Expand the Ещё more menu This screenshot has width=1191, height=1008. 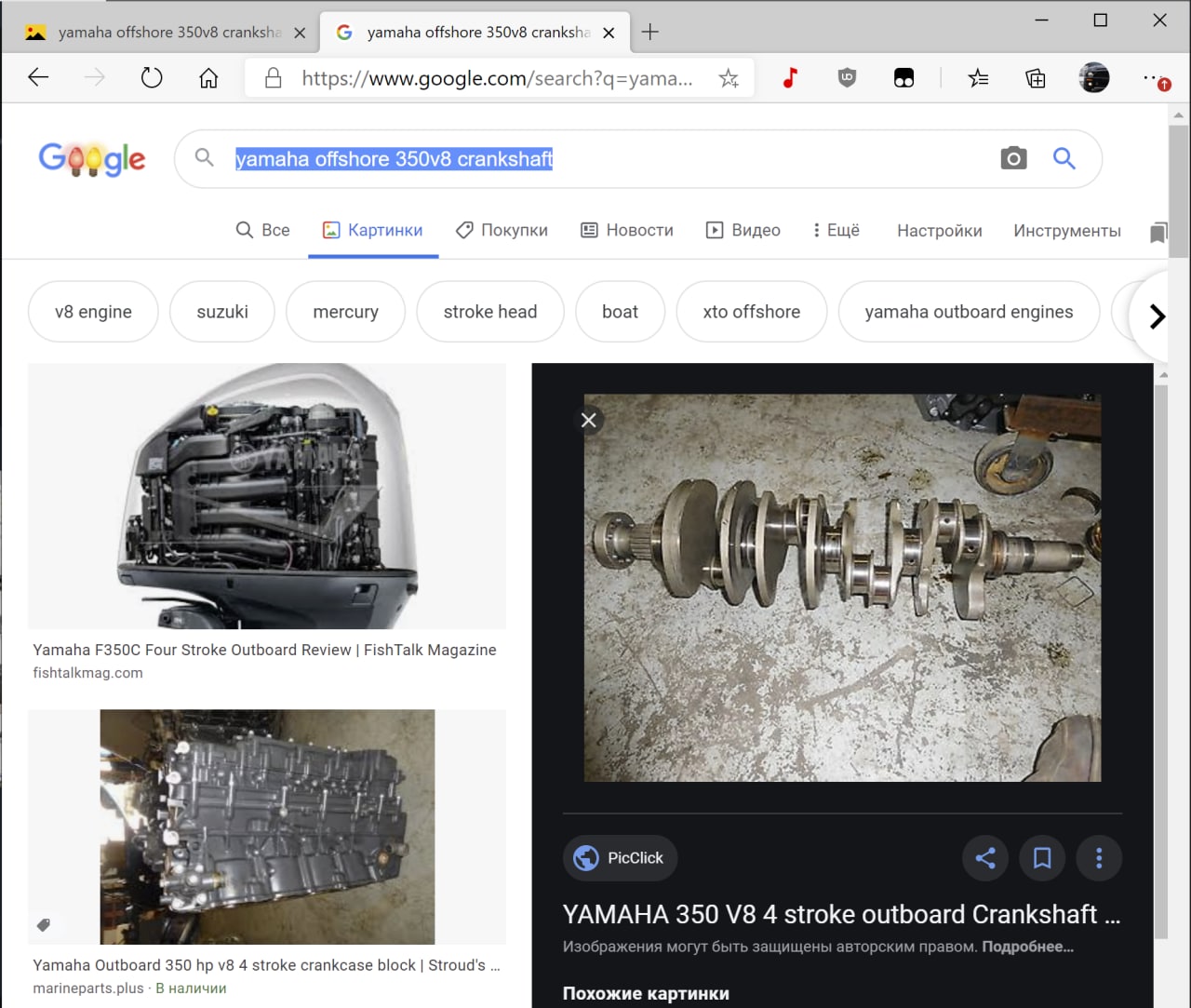[x=836, y=230]
